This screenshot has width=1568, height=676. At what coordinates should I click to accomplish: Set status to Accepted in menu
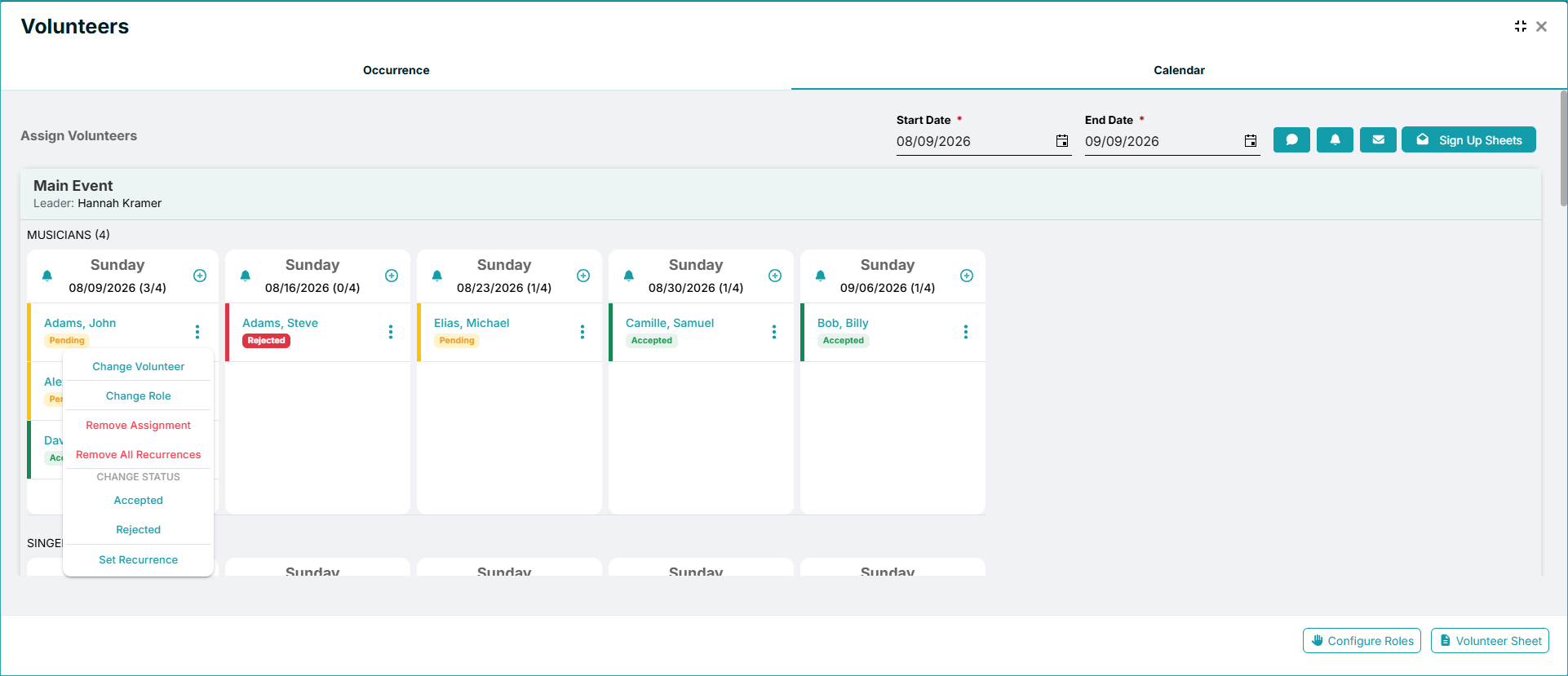click(139, 500)
